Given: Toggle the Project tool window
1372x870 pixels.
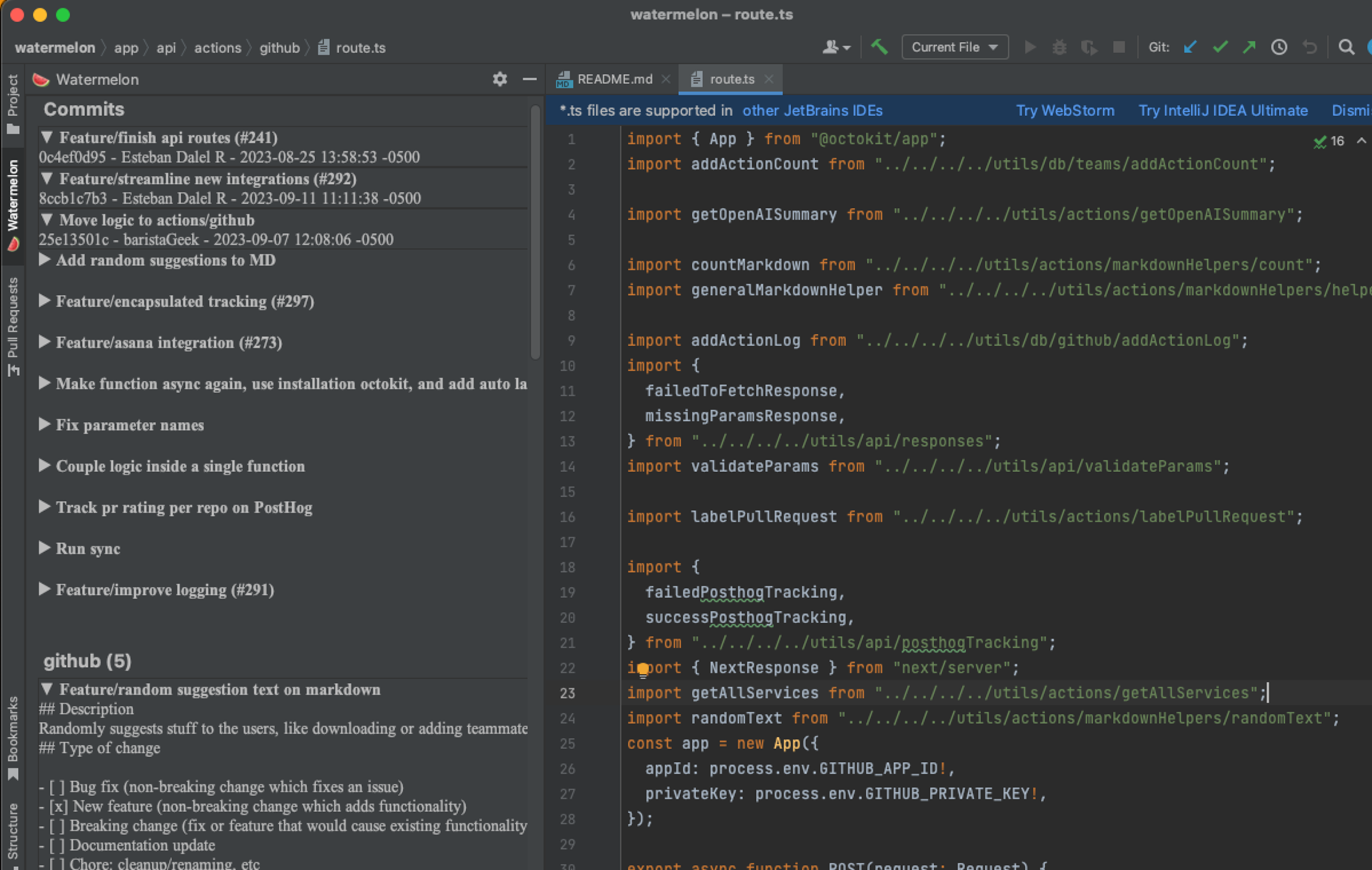Looking at the screenshot, I should (x=13, y=103).
